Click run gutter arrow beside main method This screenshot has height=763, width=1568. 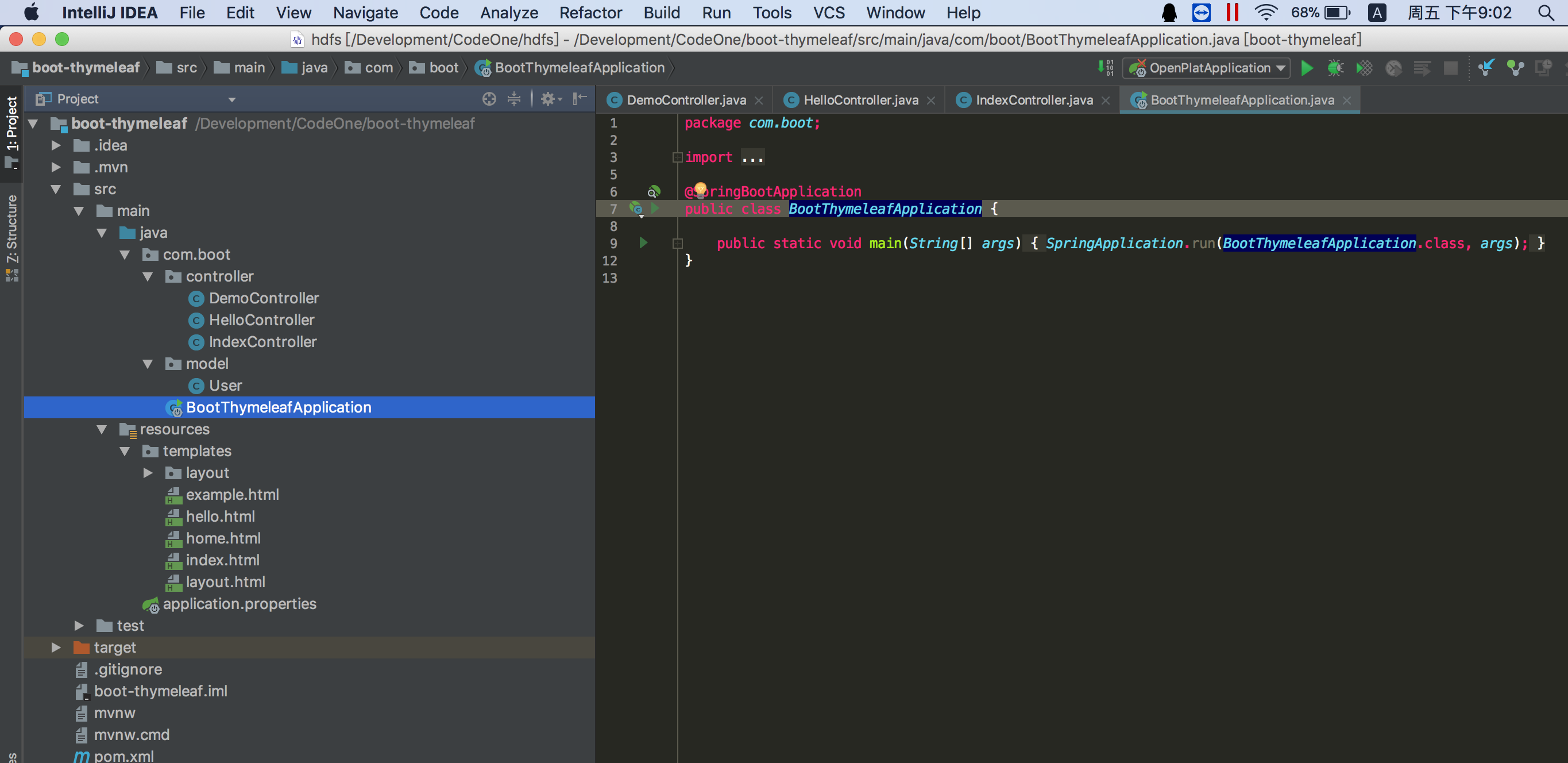tap(643, 243)
